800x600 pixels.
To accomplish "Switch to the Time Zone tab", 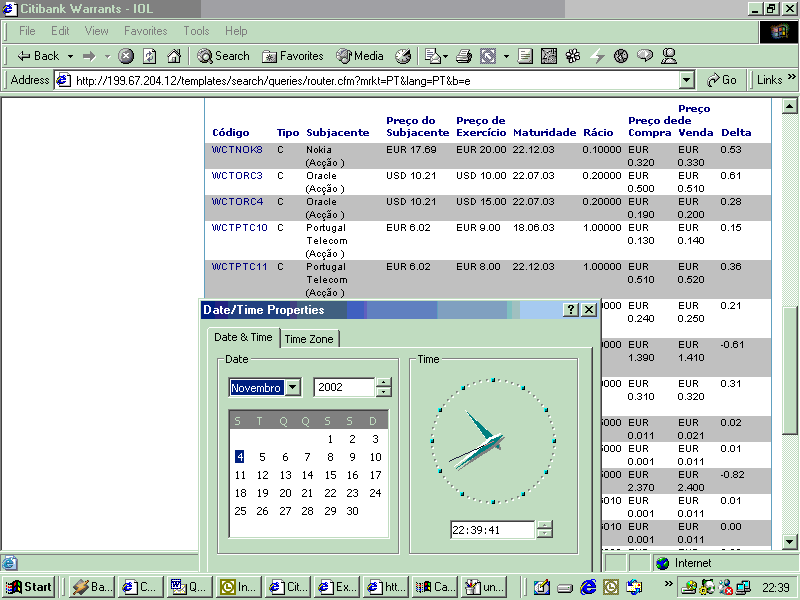I will click(309, 339).
